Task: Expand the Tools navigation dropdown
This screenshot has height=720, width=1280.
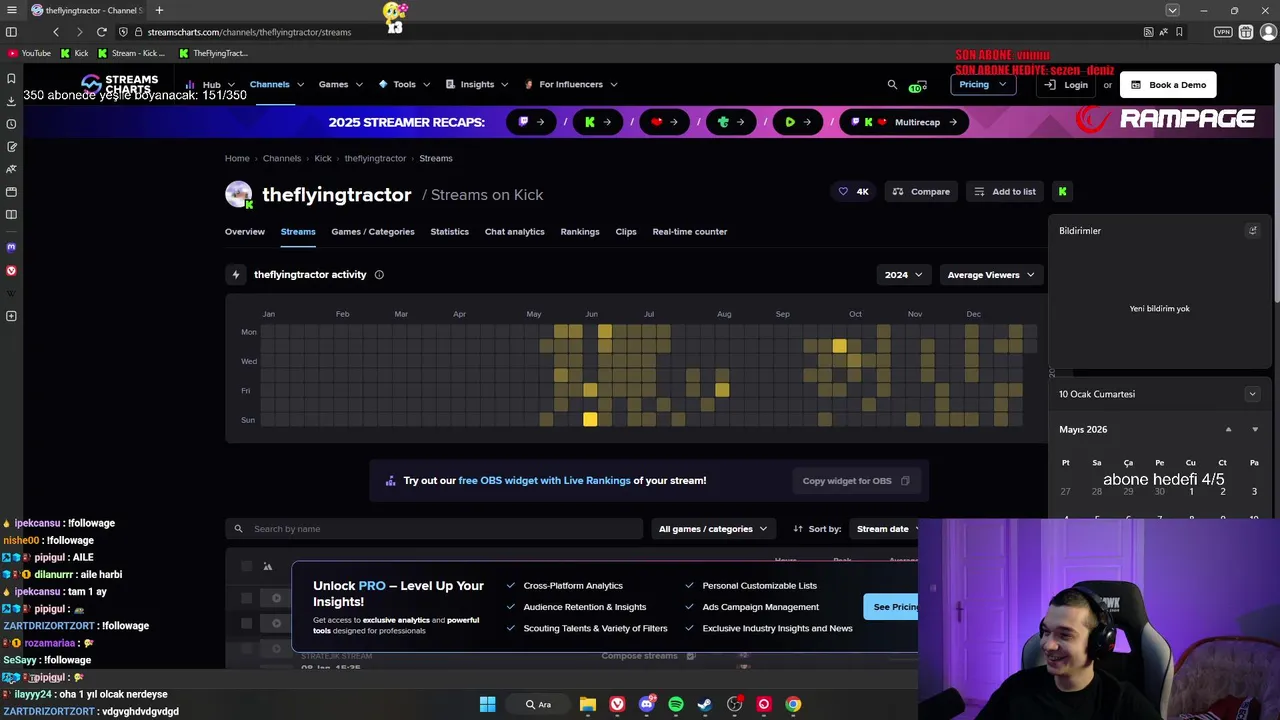Action: [x=403, y=84]
